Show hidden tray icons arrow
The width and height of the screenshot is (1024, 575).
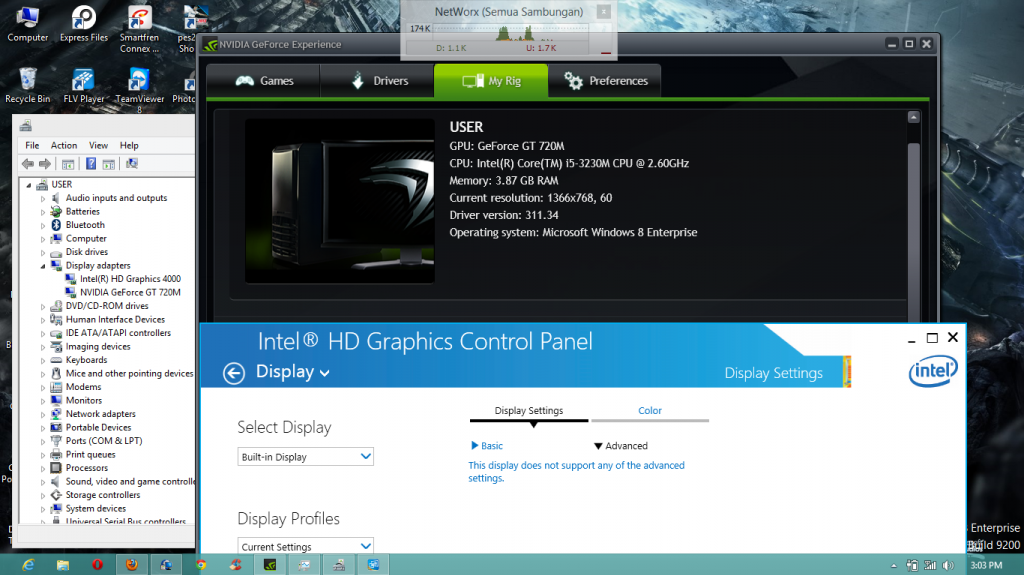point(893,565)
